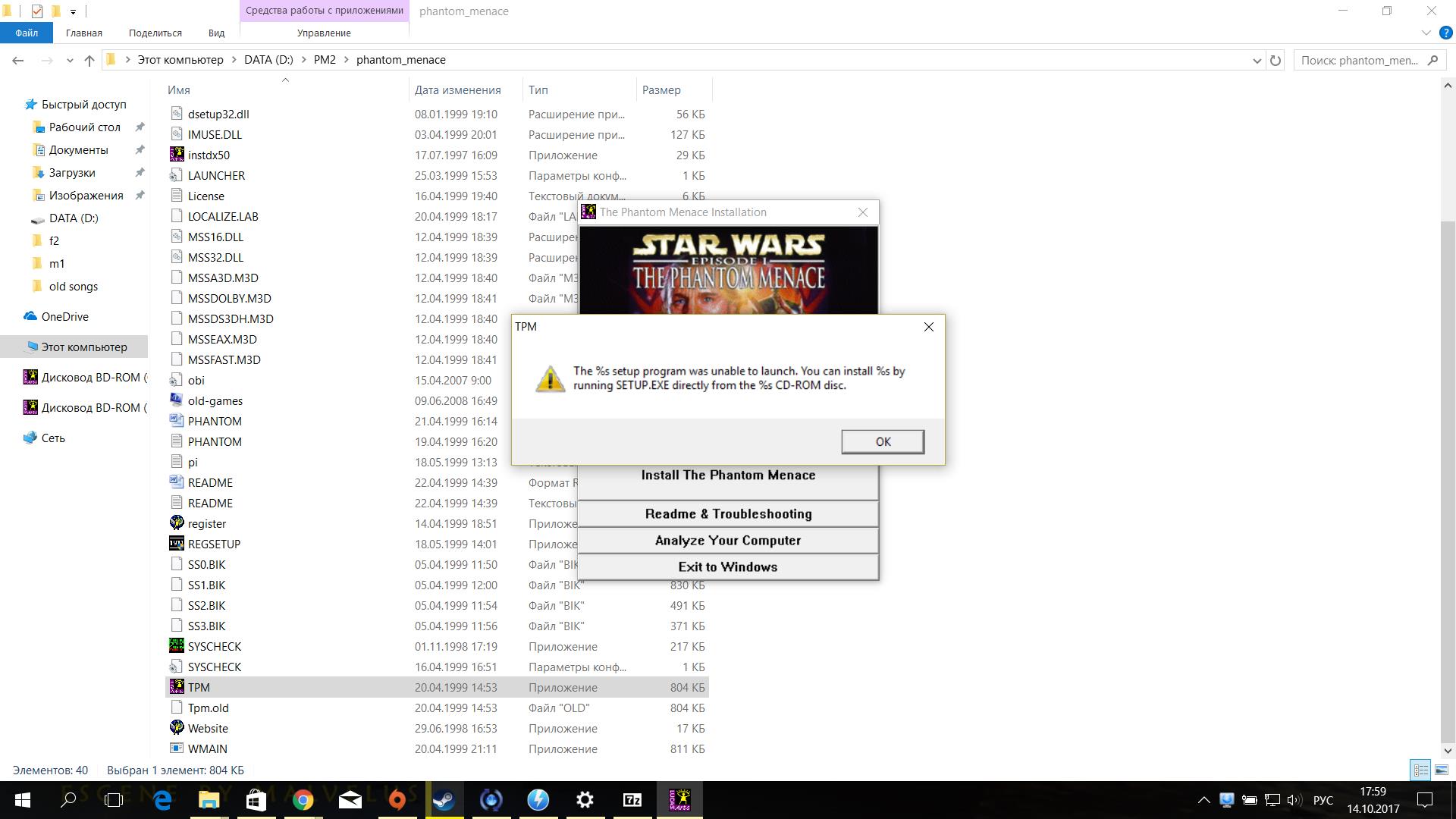Open the Вид ribbon tab

click(x=216, y=33)
